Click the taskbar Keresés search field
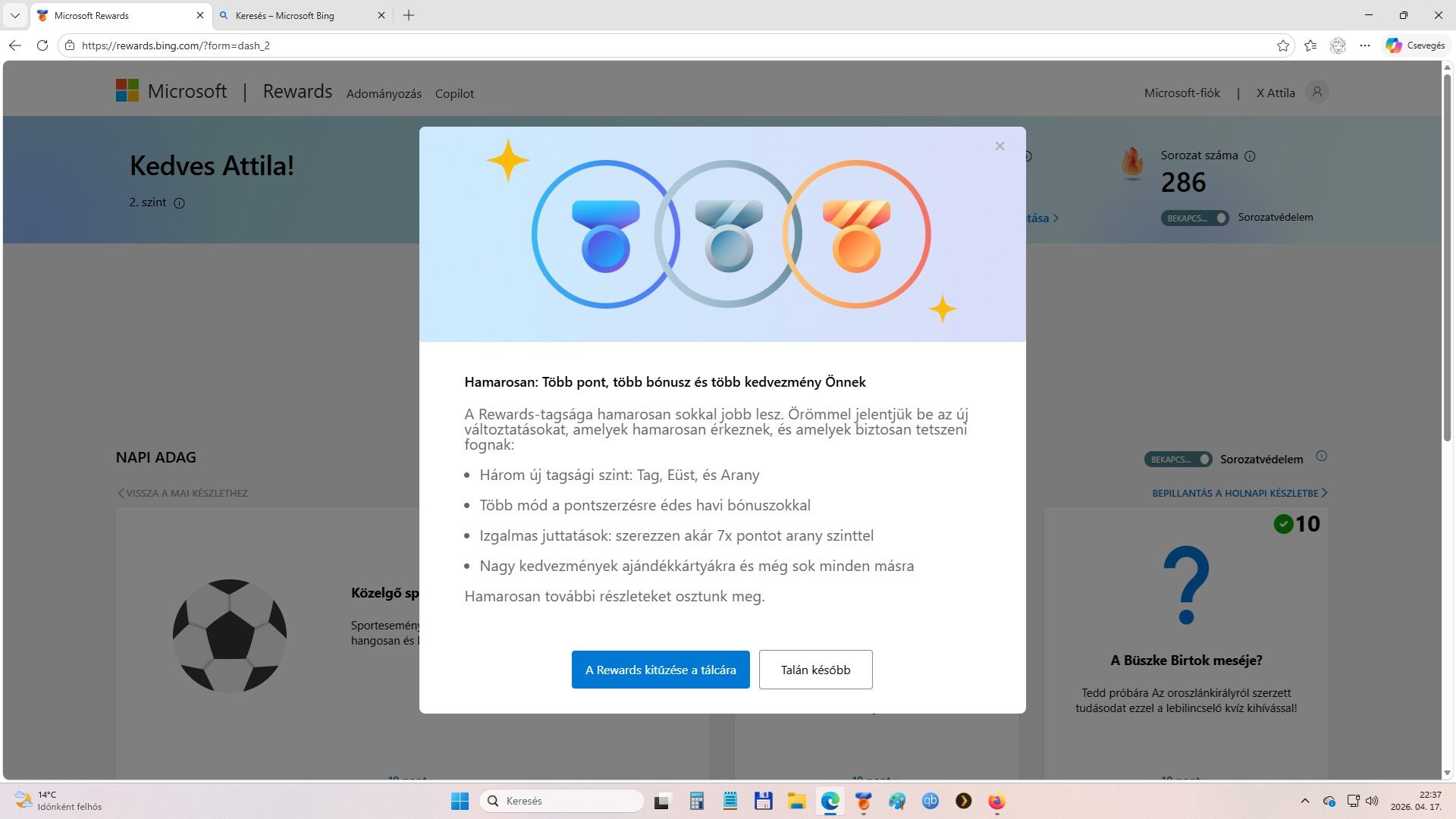The width and height of the screenshot is (1456, 819). pos(562,801)
